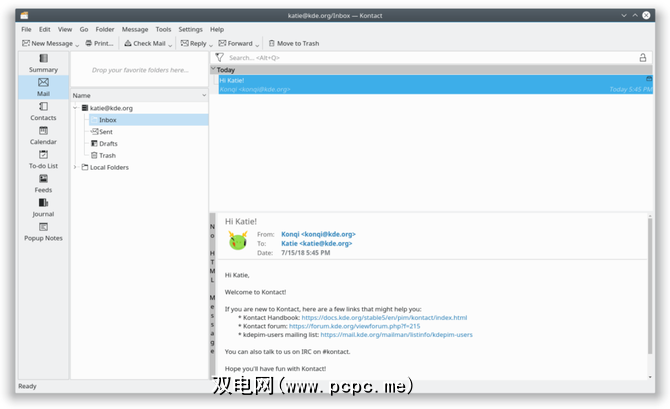Click the Forward toolbar button

pos(236,43)
